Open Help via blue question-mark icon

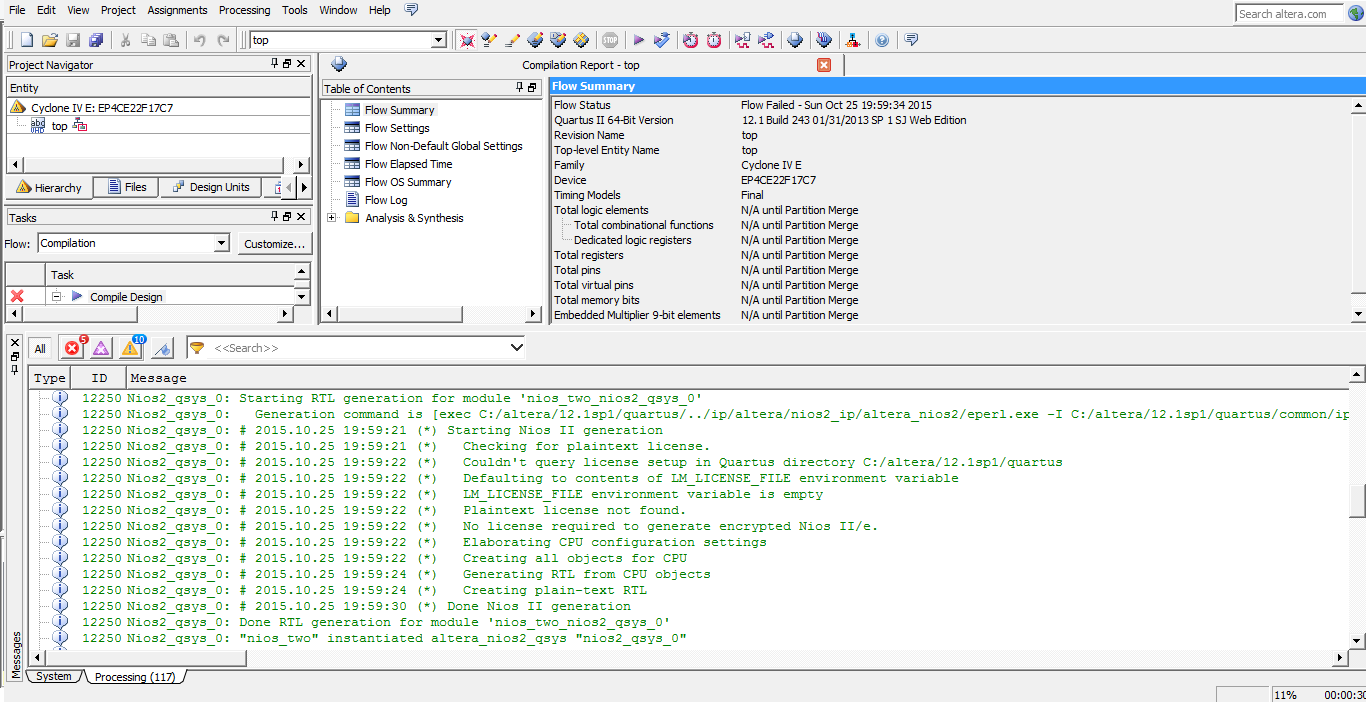[x=882, y=40]
